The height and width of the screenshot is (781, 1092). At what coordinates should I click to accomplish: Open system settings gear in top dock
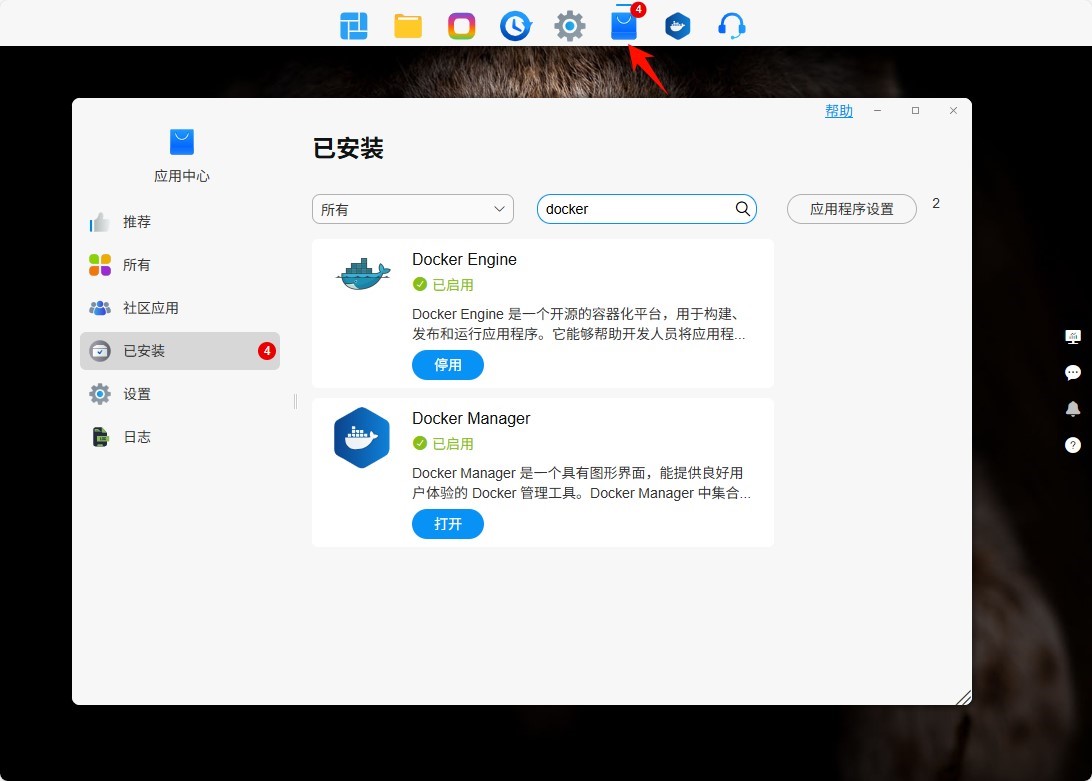pos(570,26)
